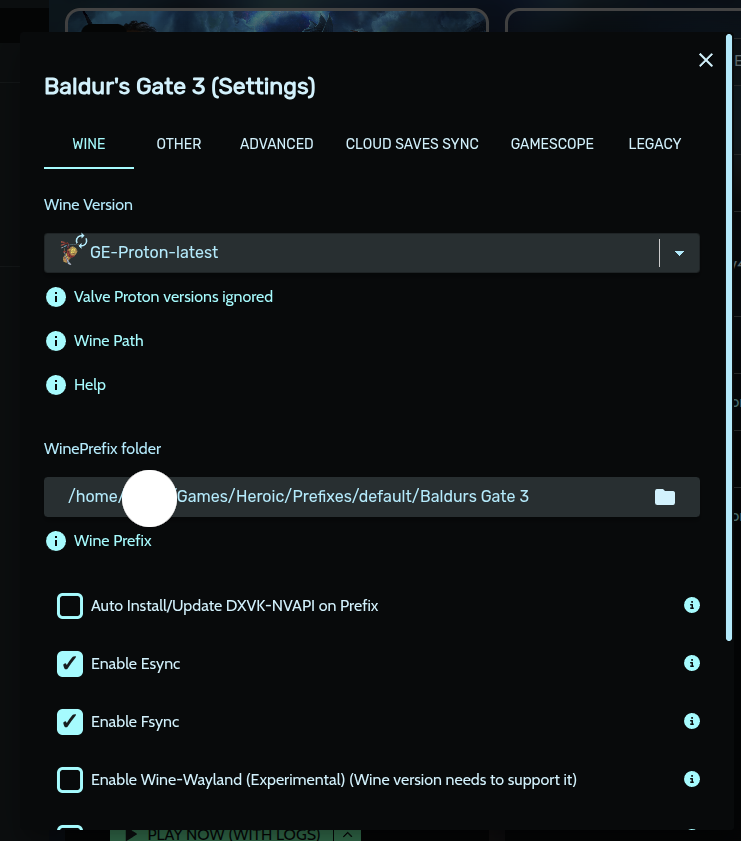Open the Wine Version dropdown arrow
Image resolution: width=741 pixels, height=841 pixels.
[680, 253]
